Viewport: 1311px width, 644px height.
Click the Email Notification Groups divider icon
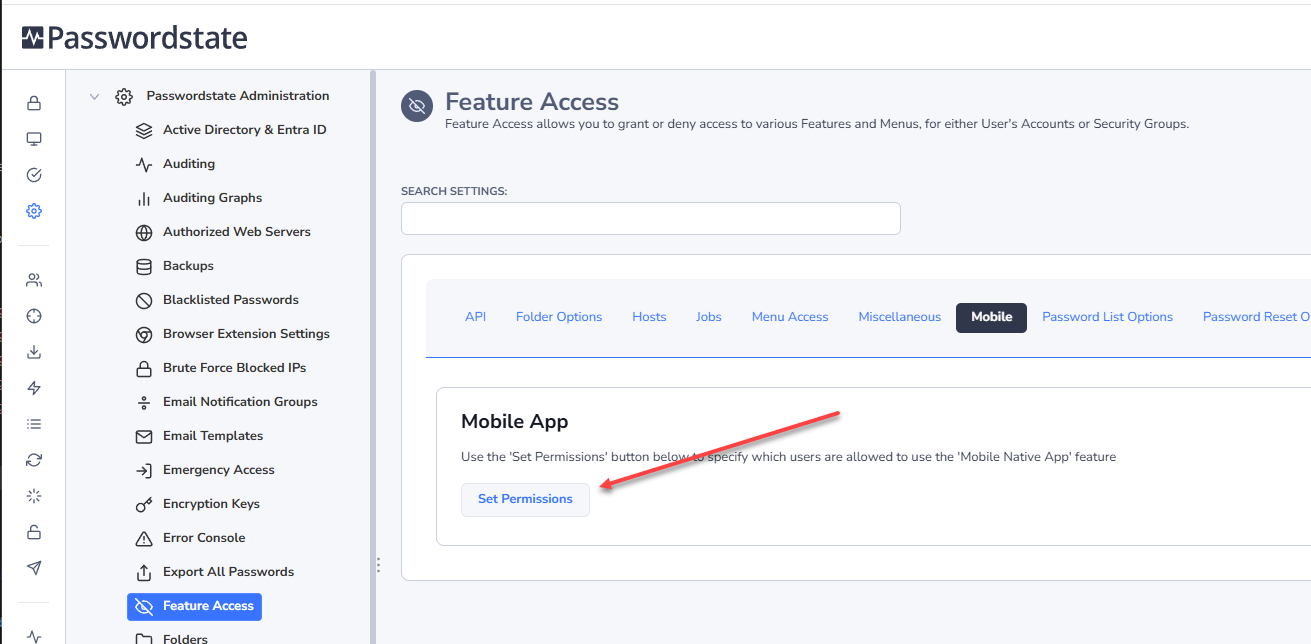[x=144, y=402]
